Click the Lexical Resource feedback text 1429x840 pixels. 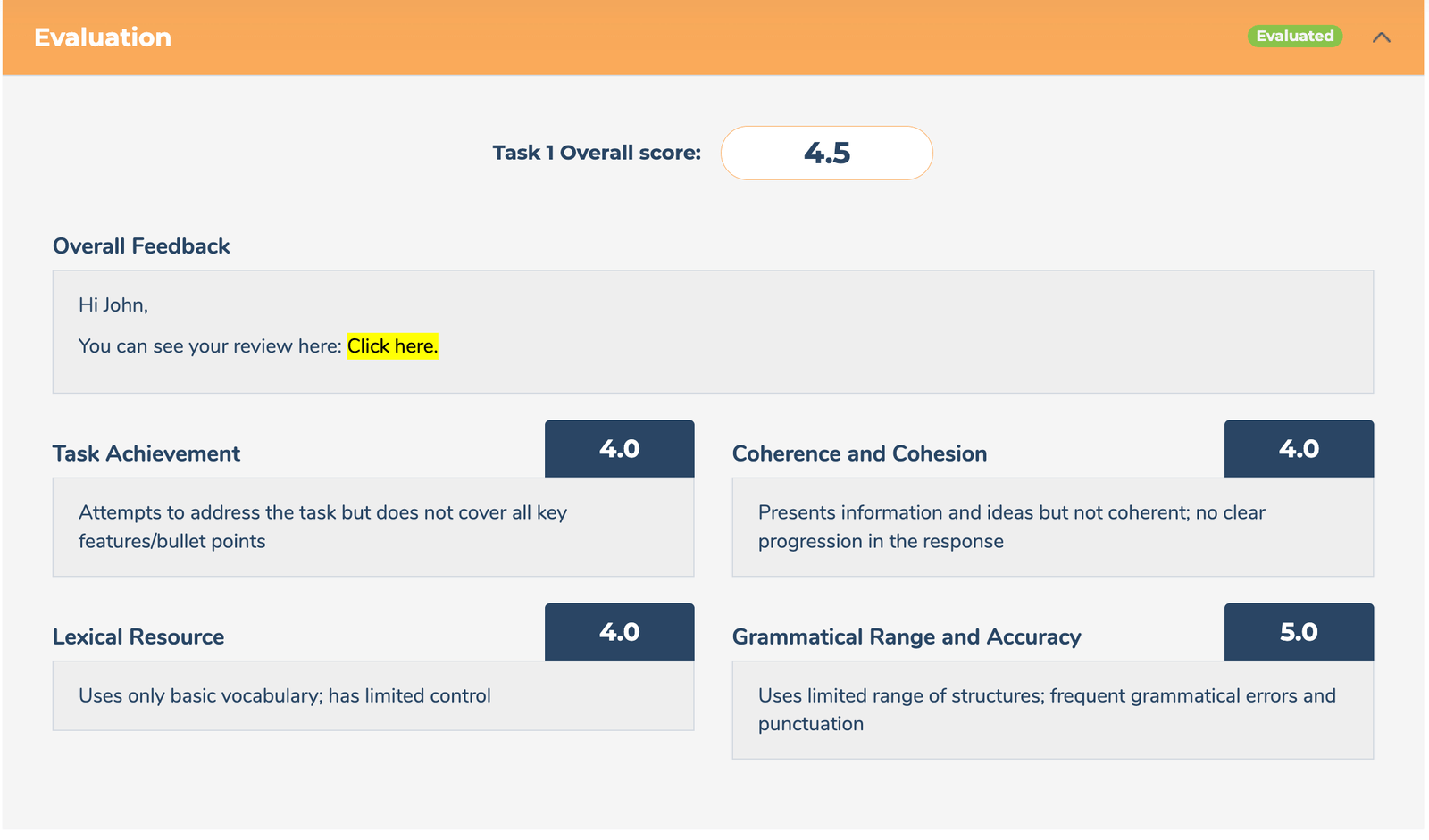click(x=285, y=695)
